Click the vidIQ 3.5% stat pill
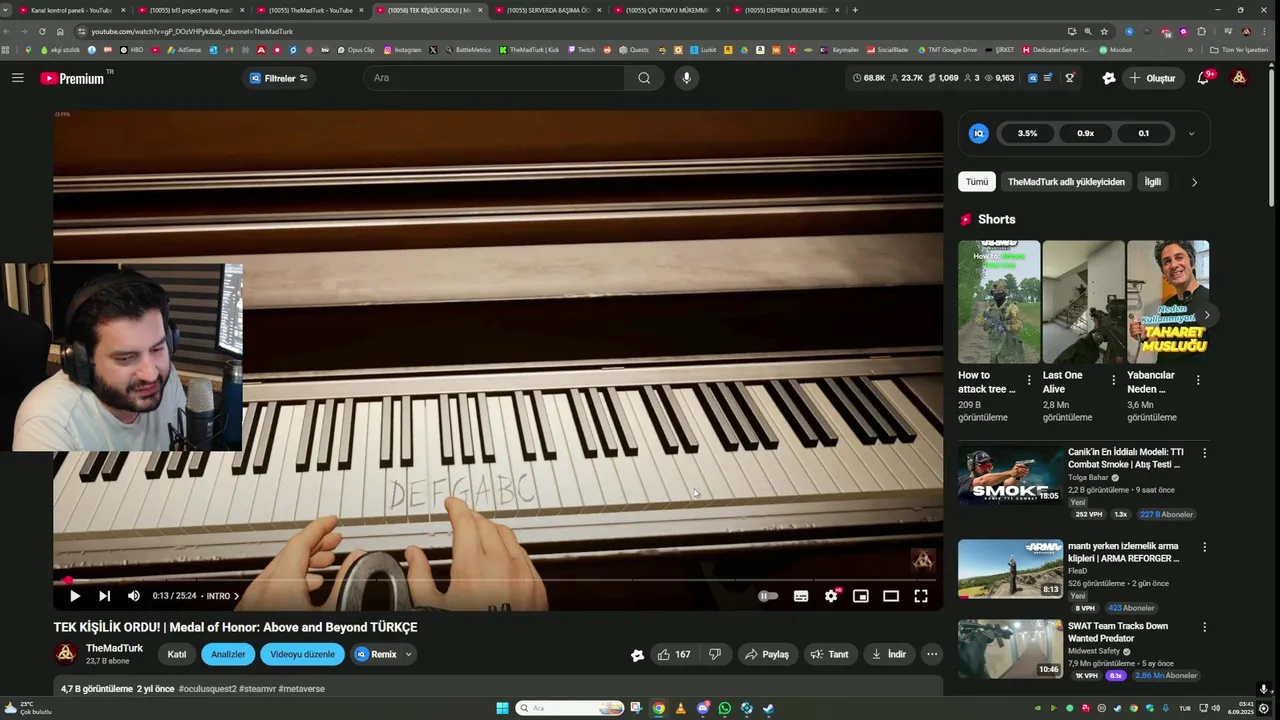1280x720 pixels. tap(1027, 134)
